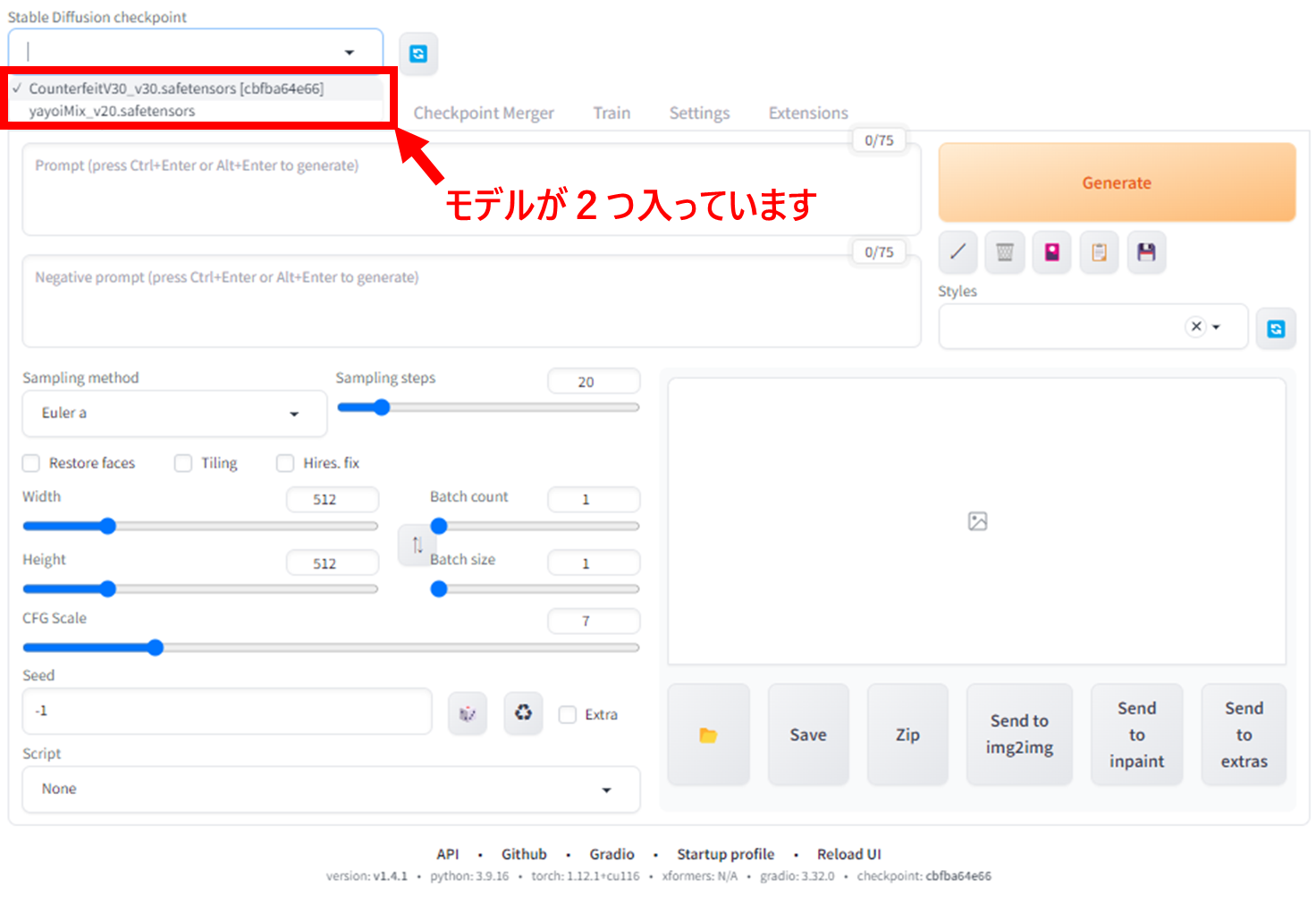Click the Reload UI link
The width and height of the screenshot is (1316, 904).
pos(848,854)
